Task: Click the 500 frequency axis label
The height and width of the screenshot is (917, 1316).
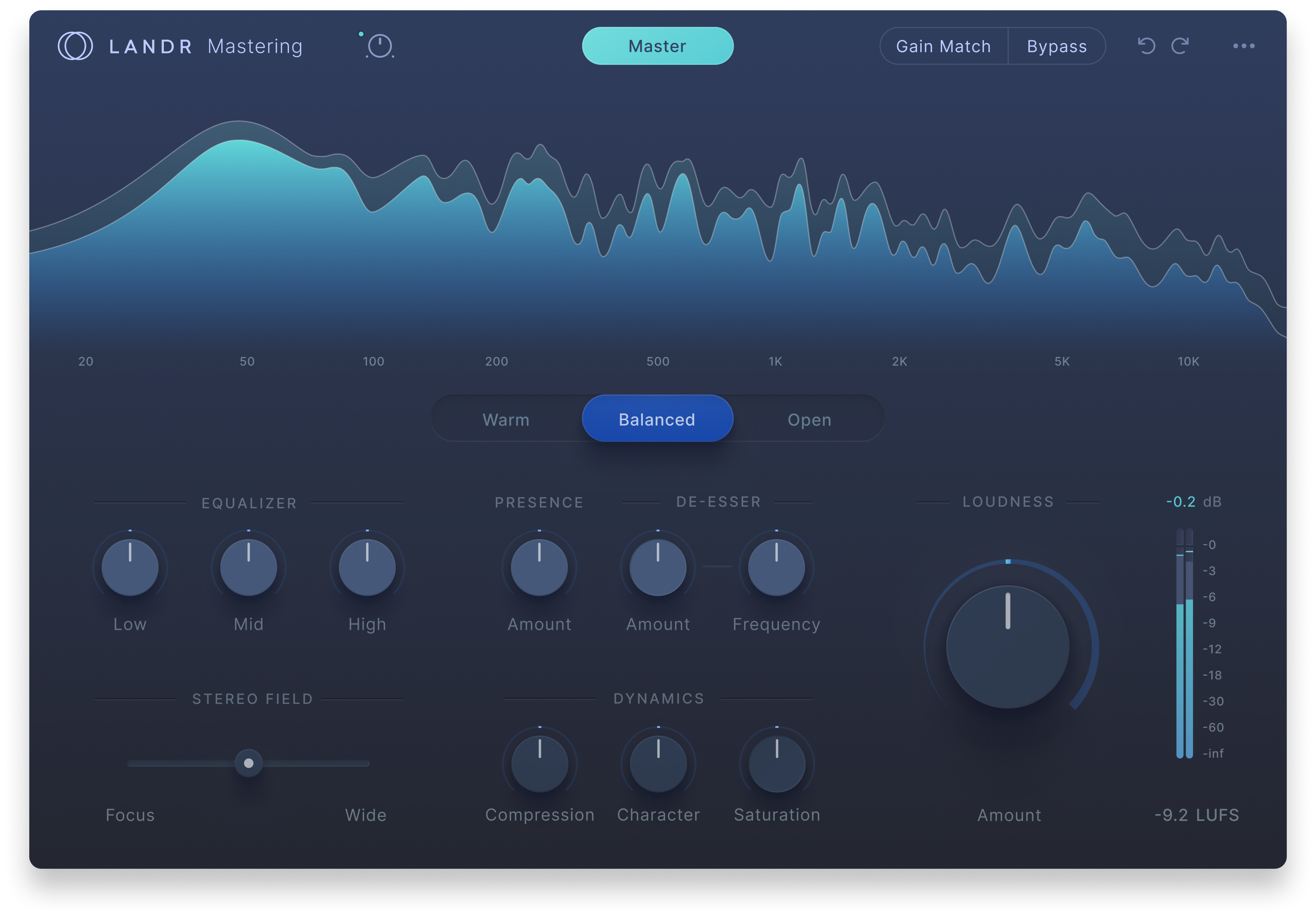Action: 658,362
